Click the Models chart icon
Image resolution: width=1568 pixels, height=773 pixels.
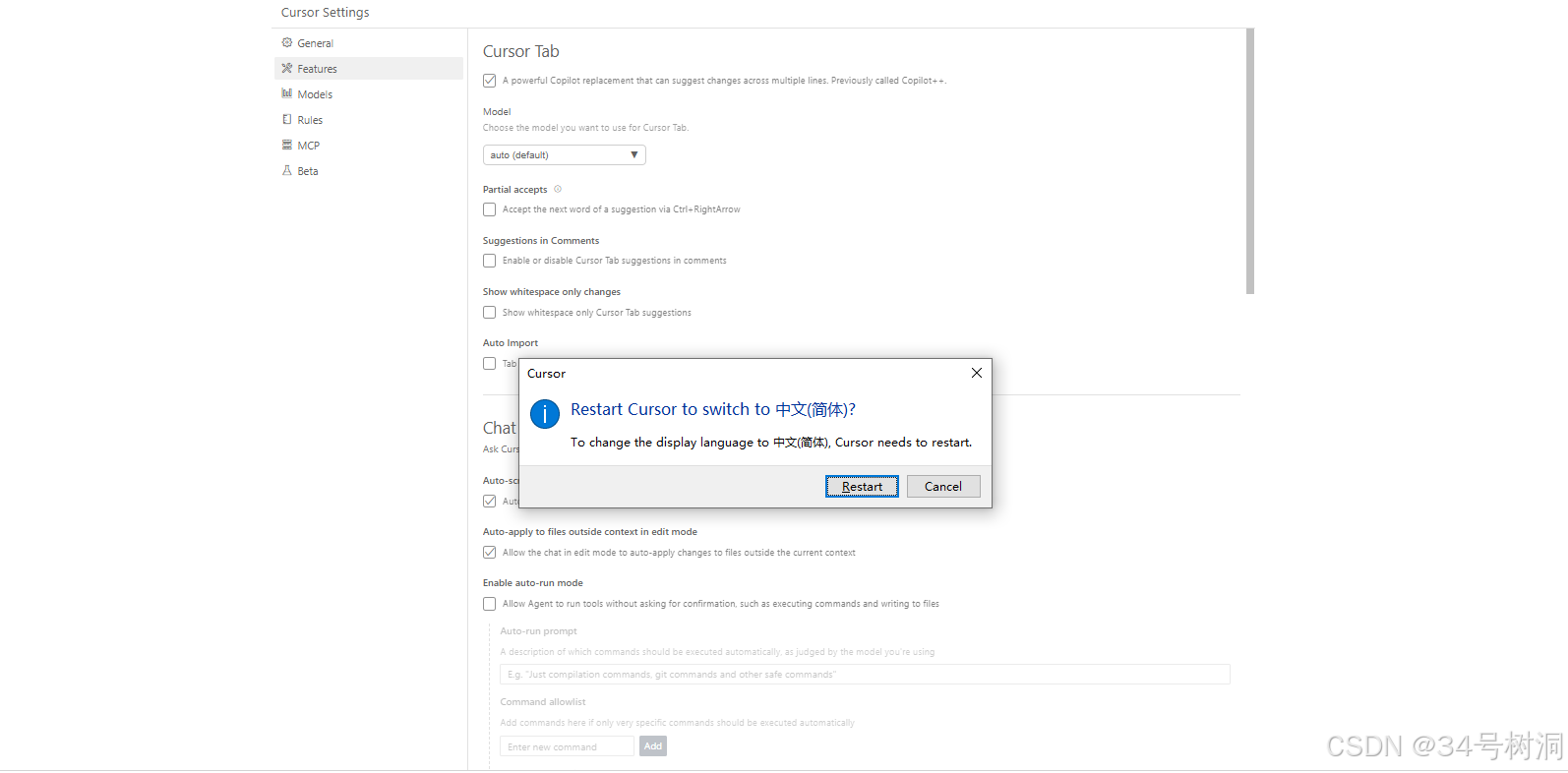coord(287,93)
